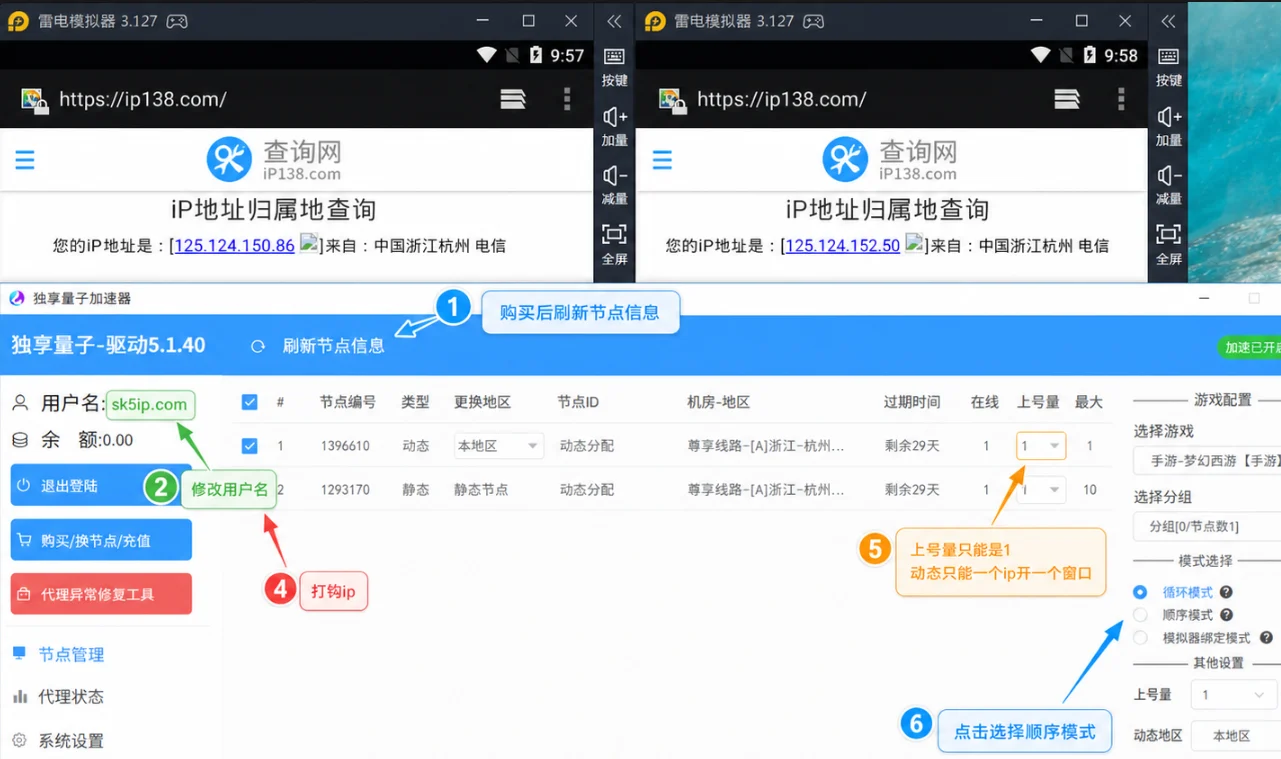Click gamepad icon in right emulator title bar
Image resolution: width=1281 pixels, height=759 pixels.
tap(813, 21)
